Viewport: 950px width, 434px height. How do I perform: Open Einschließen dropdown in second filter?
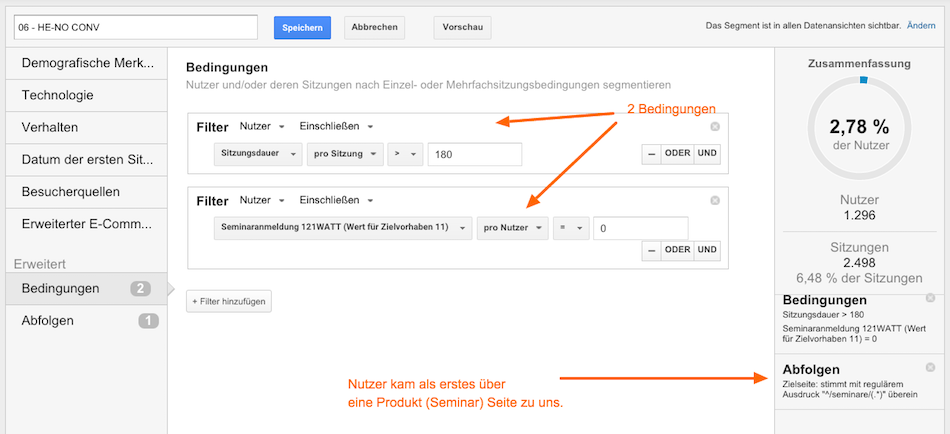(x=336, y=200)
